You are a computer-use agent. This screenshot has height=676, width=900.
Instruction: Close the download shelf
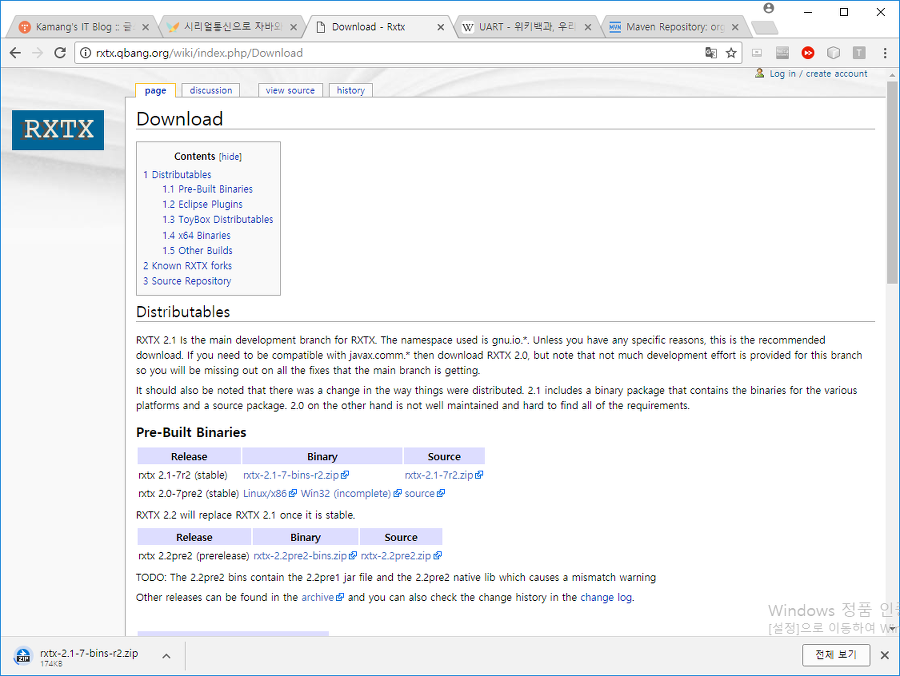point(885,655)
